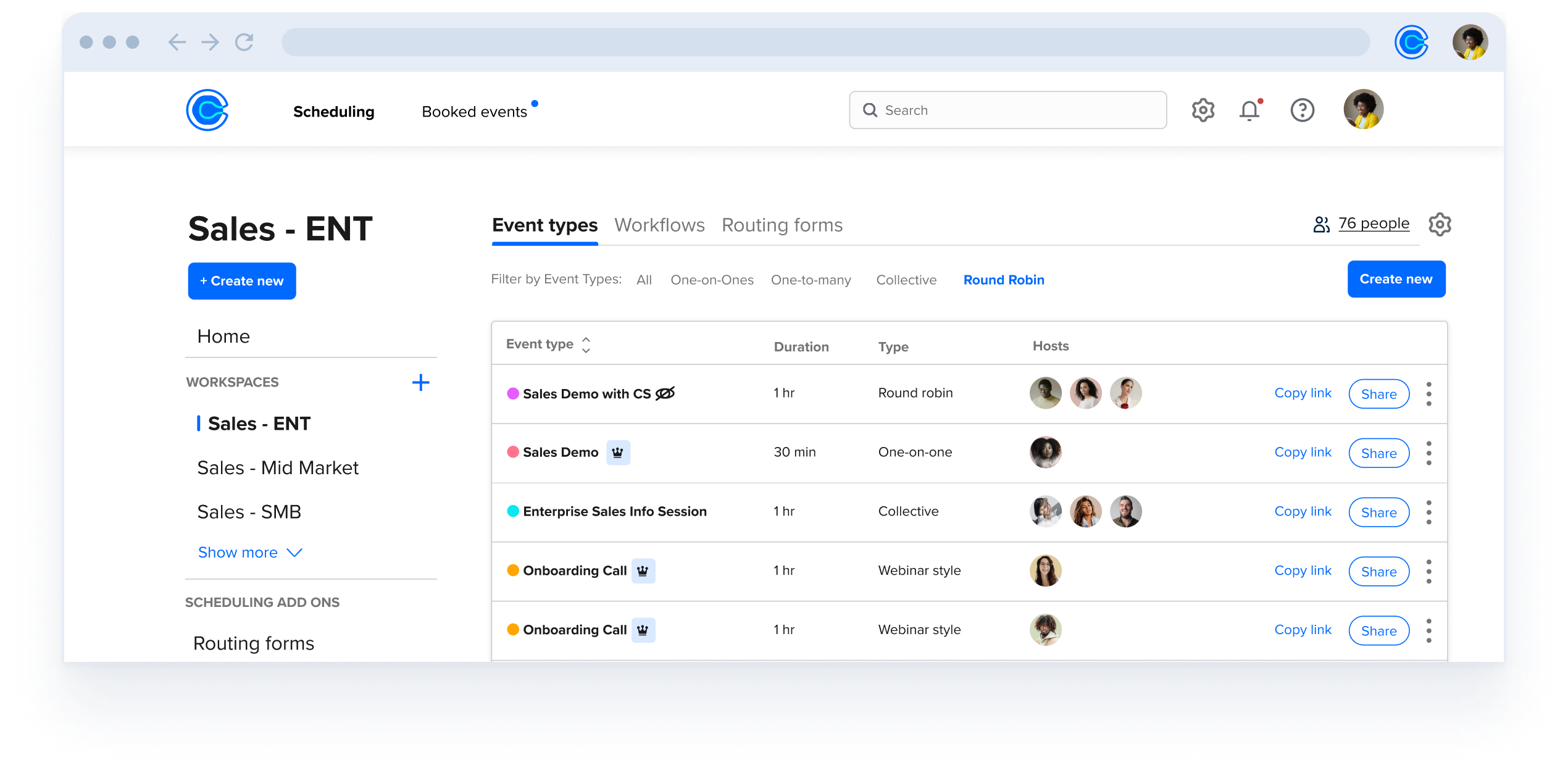Click the Calendly logo in the header
This screenshot has width=1568, height=773.
click(207, 111)
